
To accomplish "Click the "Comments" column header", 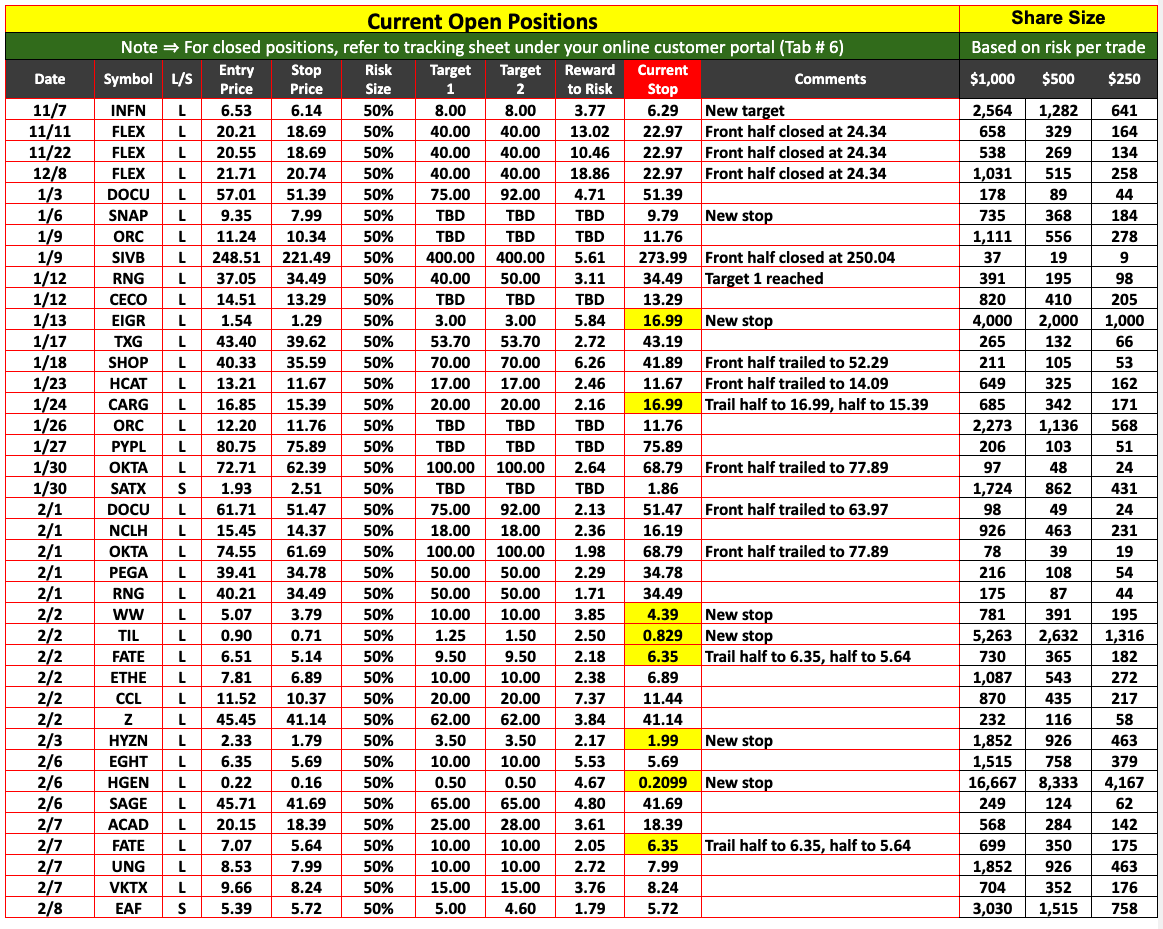I will tap(829, 79).
